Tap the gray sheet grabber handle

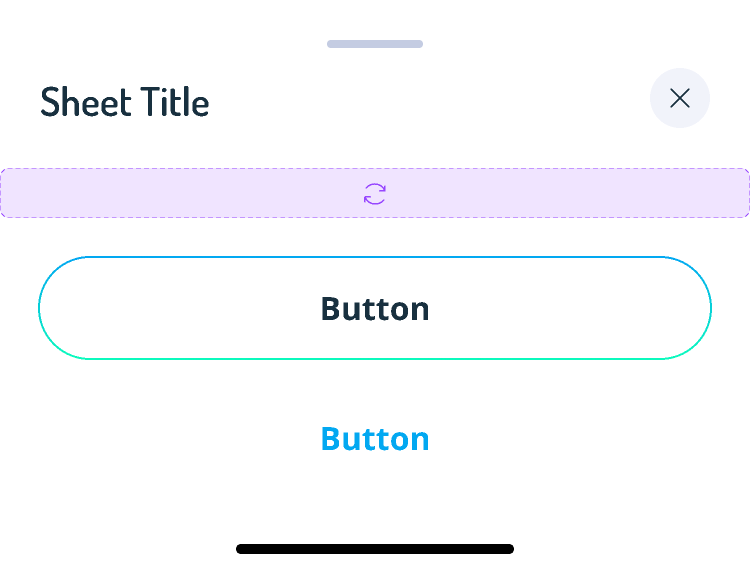click(375, 44)
